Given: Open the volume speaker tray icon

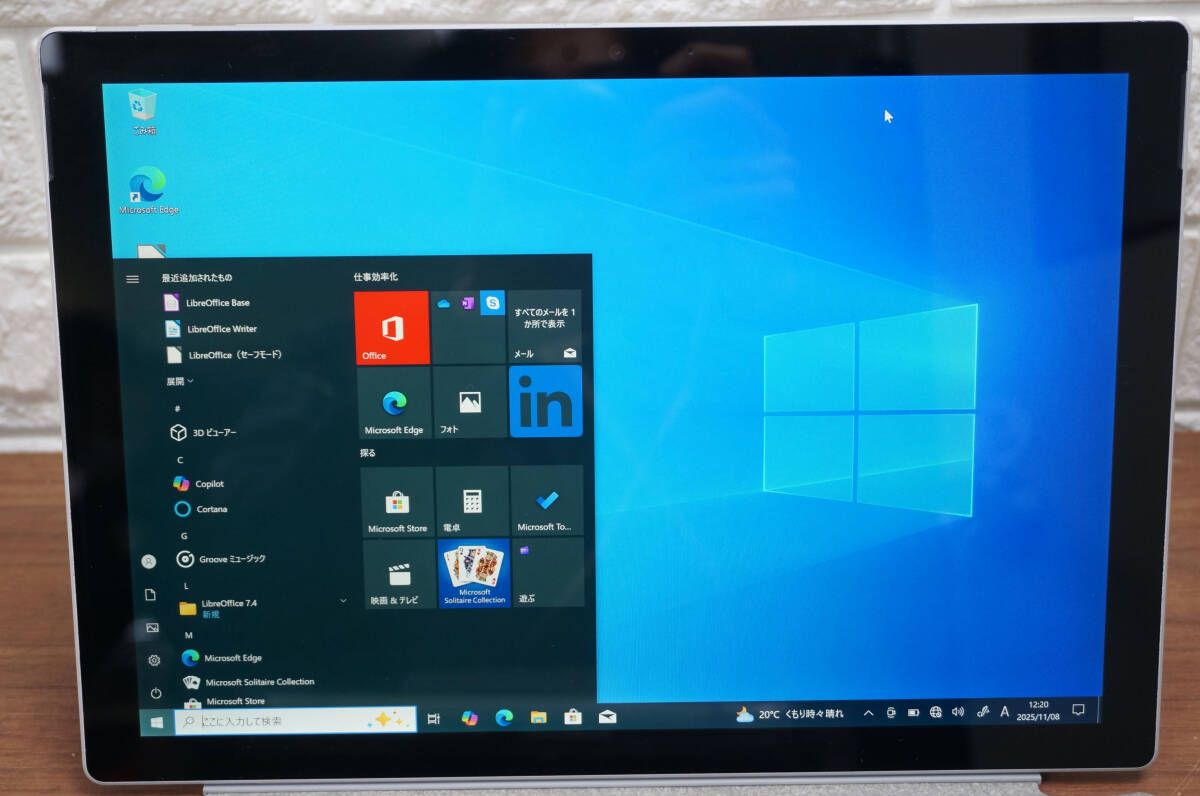Looking at the screenshot, I should (x=958, y=712).
